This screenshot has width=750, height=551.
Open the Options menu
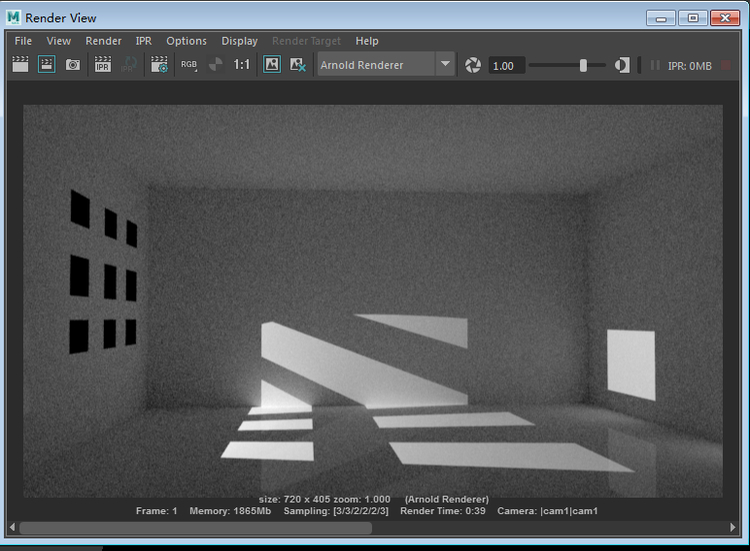187,41
